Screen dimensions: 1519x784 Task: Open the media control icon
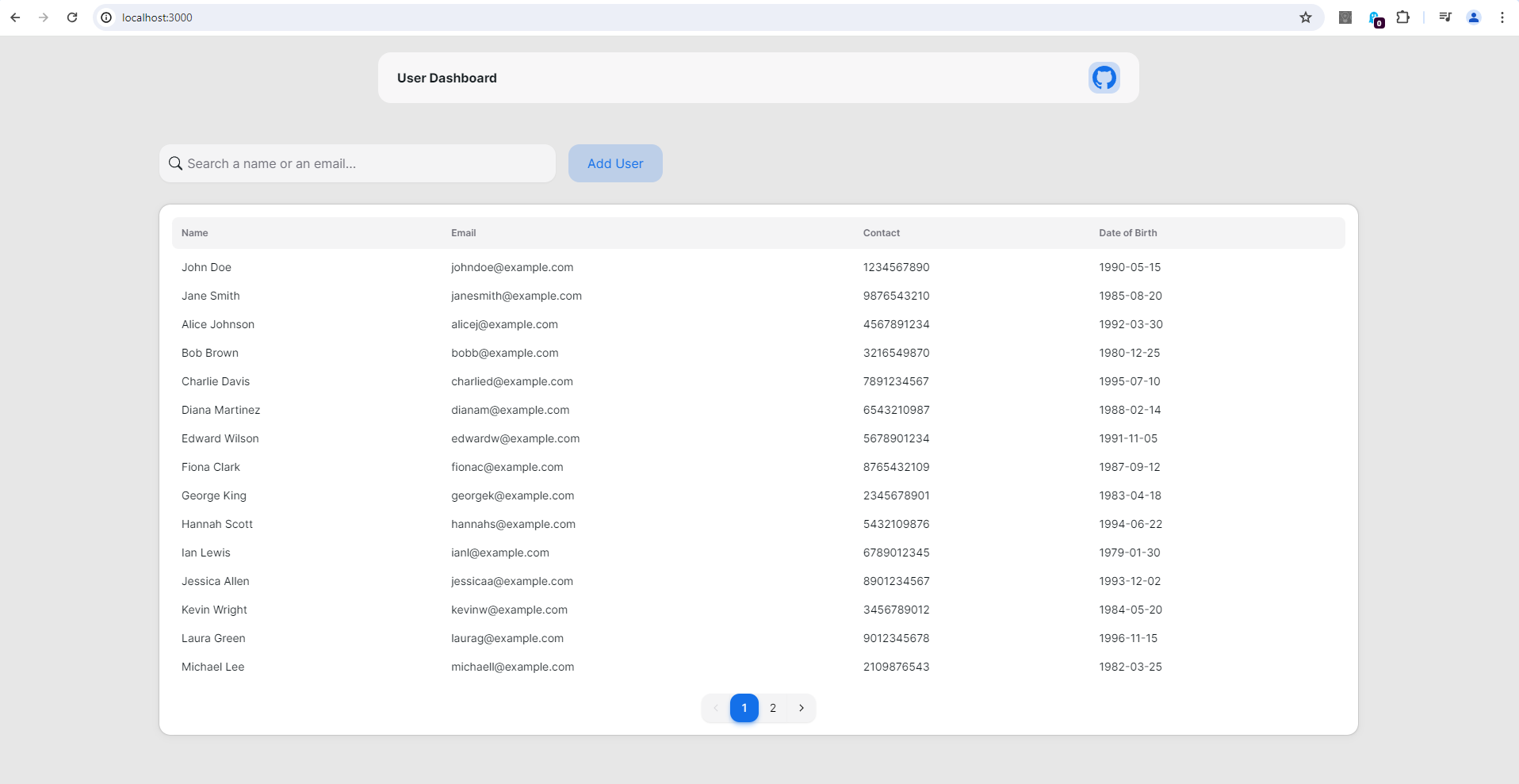1445,17
